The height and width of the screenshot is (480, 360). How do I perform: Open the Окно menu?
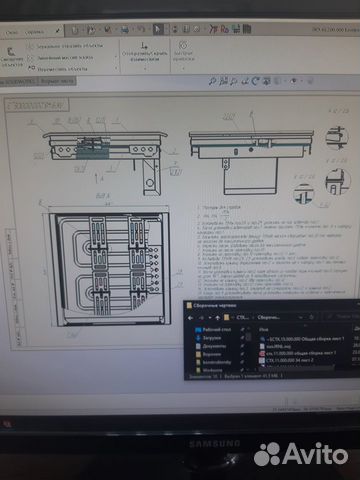[12, 33]
